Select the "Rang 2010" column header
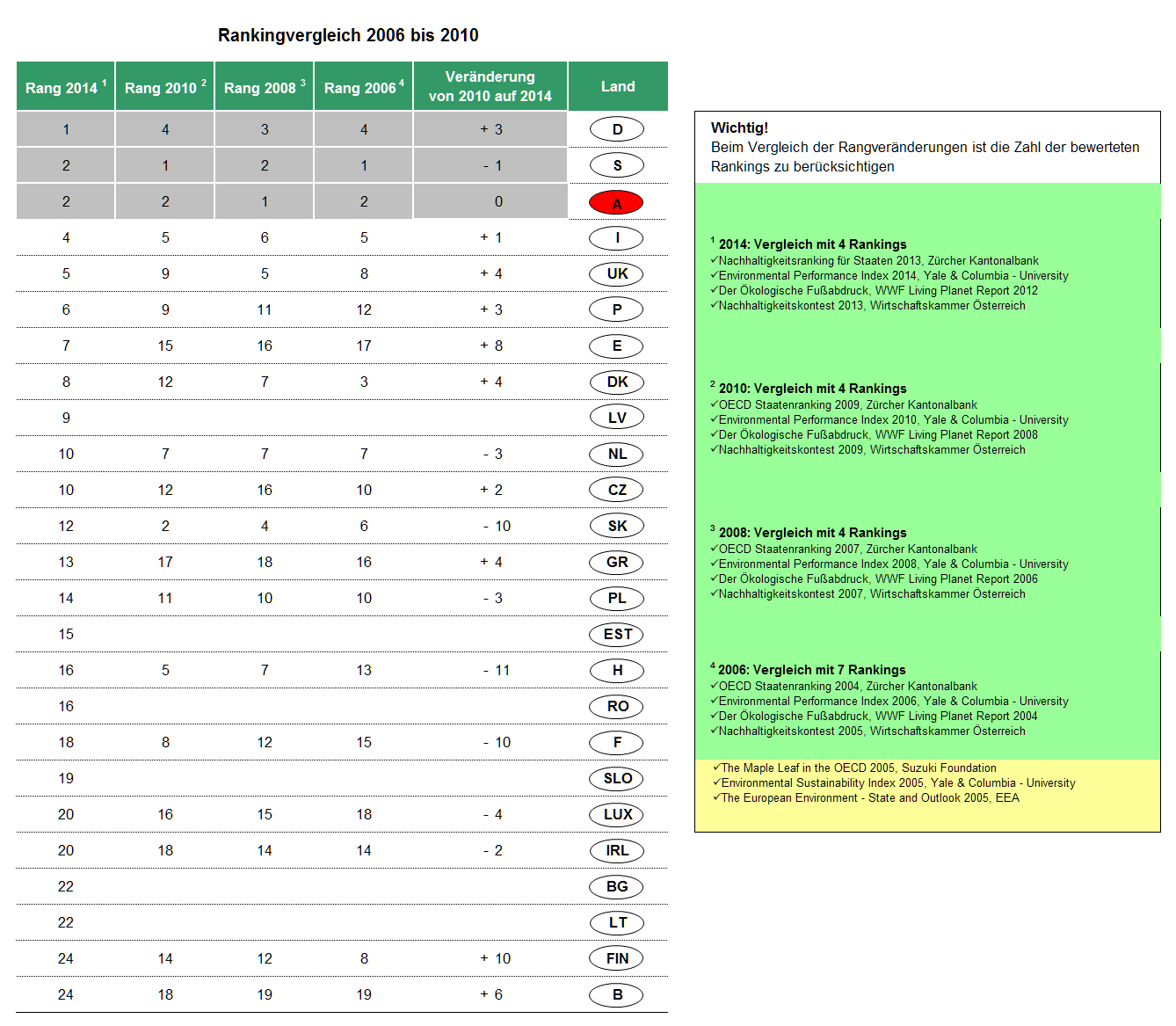The width and height of the screenshot is (1176, 1026). point(164,87)
